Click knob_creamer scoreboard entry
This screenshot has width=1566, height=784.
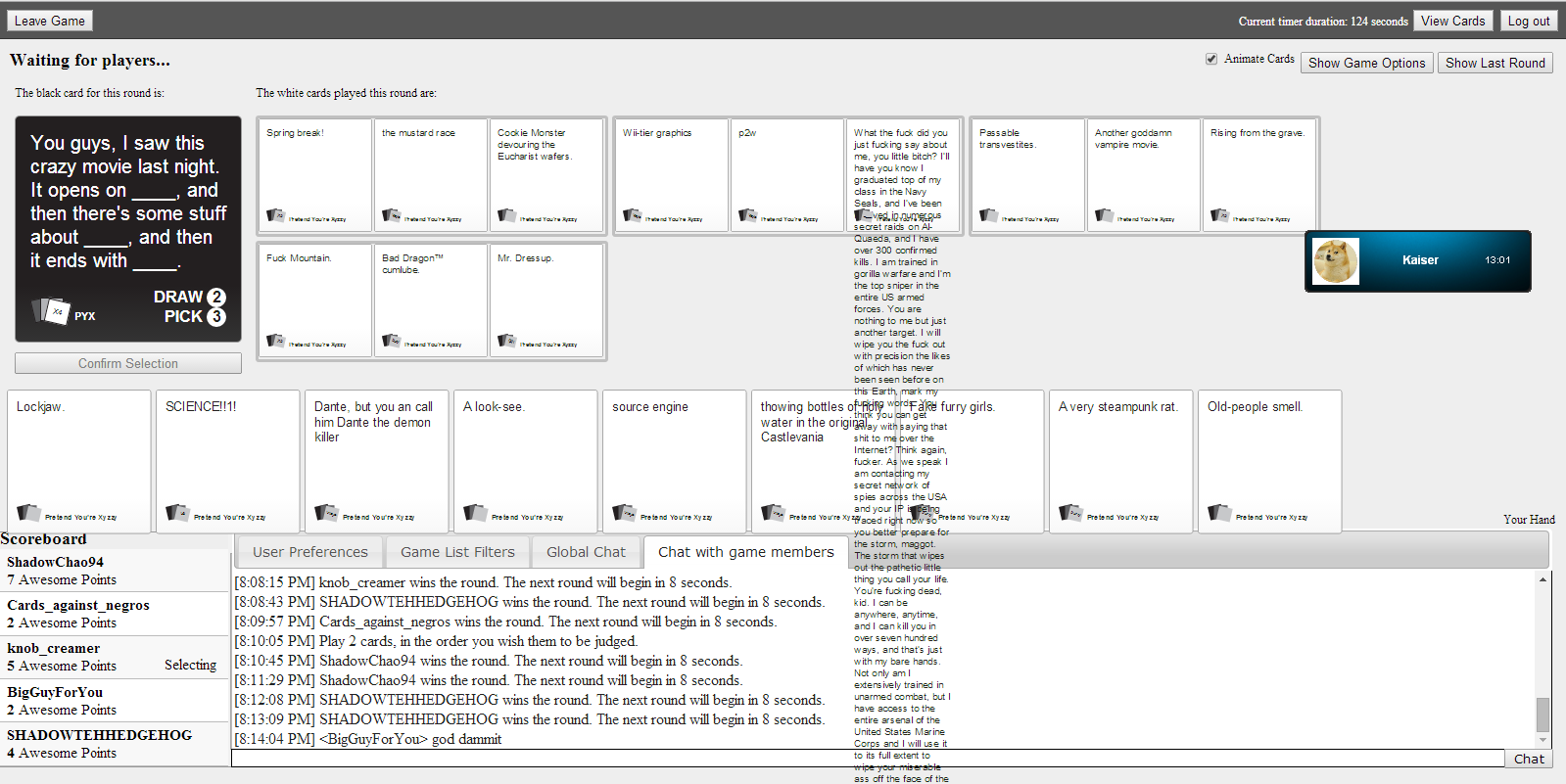115,657
